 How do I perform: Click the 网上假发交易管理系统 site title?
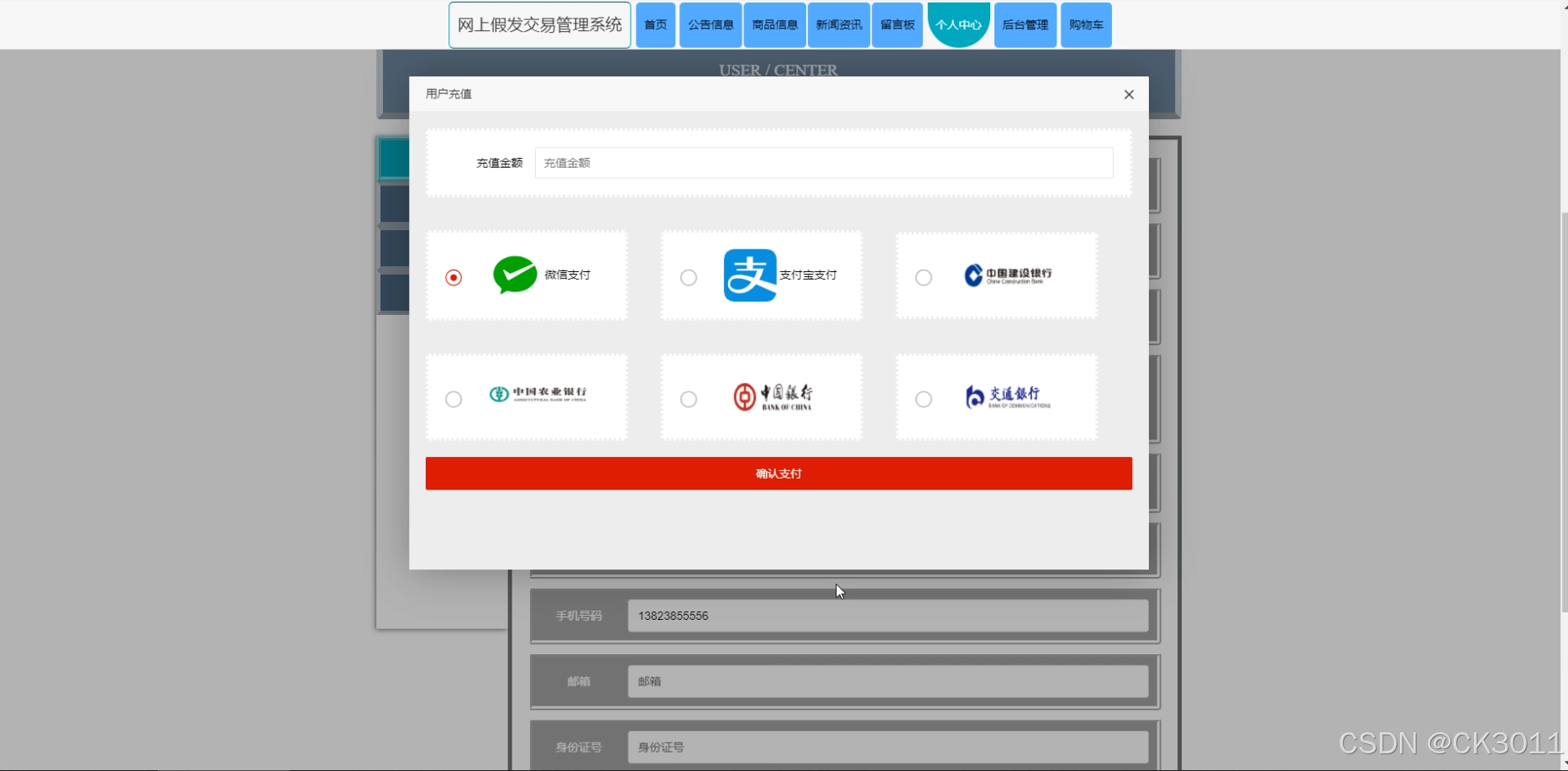tap(540, 25)
